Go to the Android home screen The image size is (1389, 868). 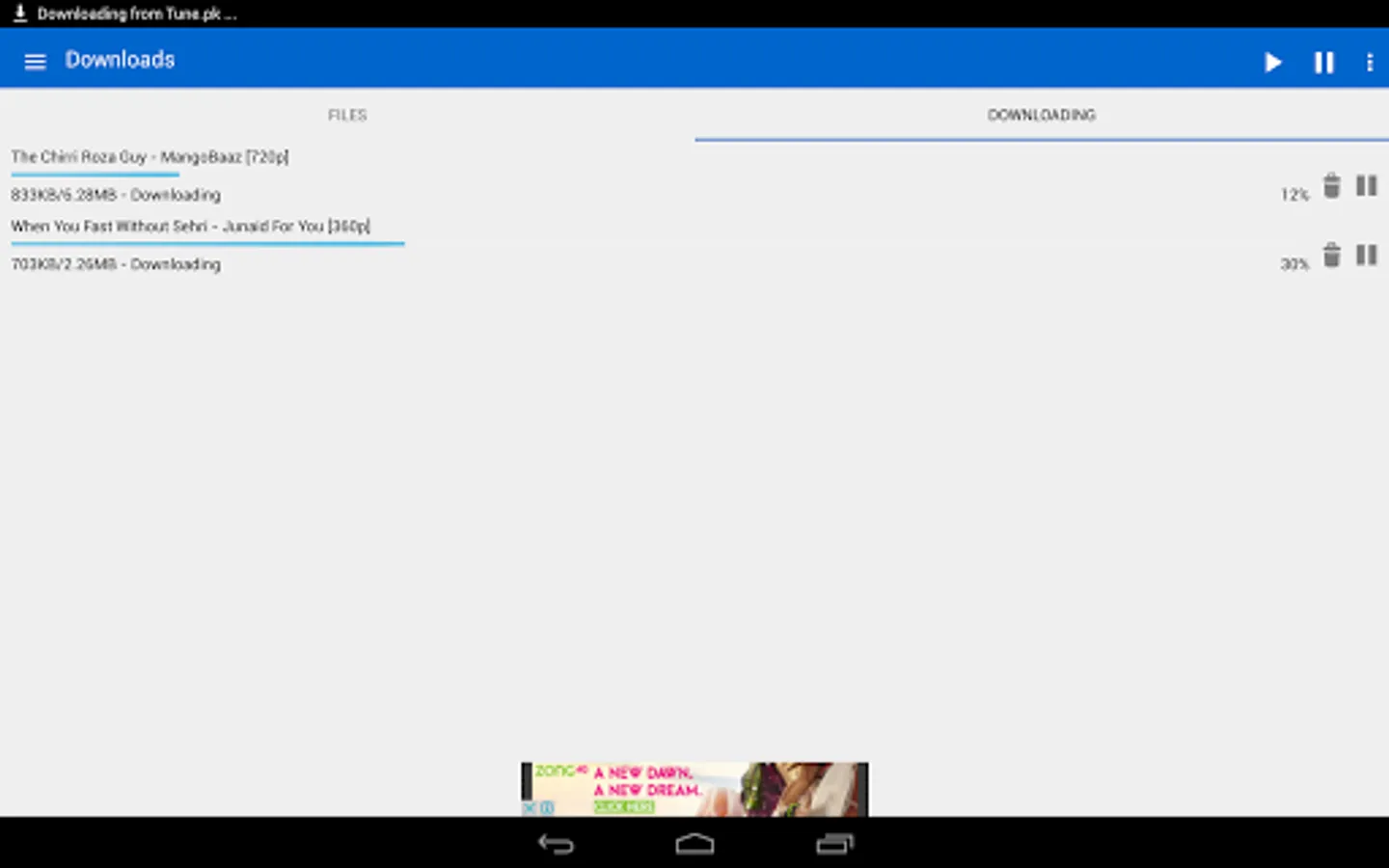694,845
